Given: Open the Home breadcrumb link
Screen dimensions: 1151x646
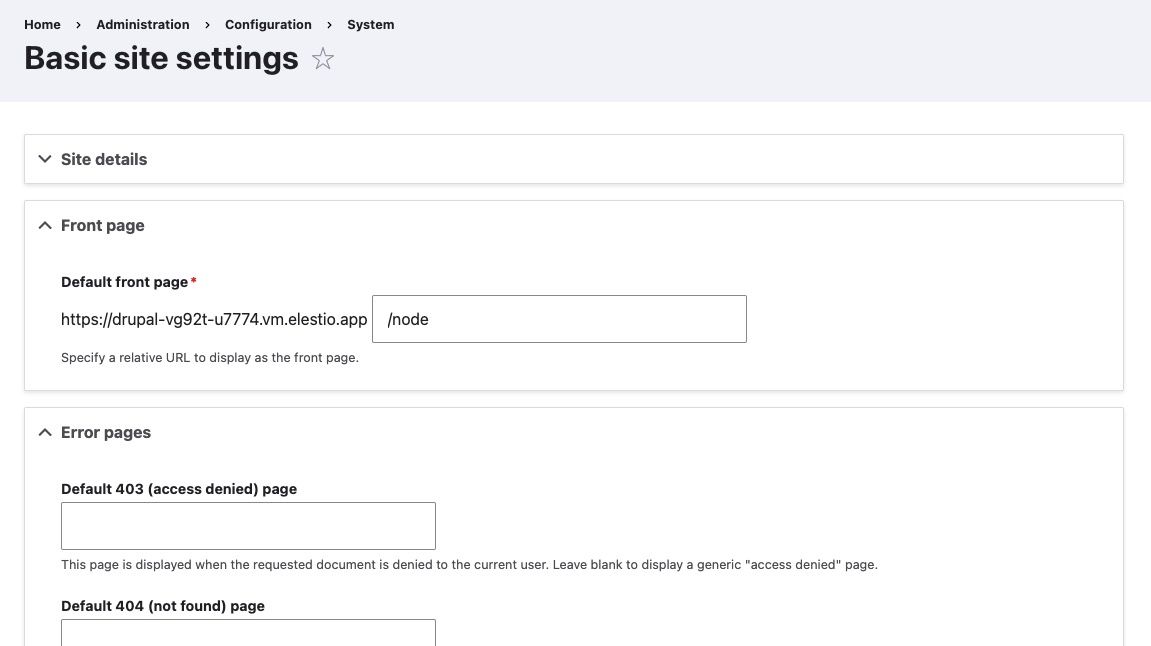Looking at the screenshot, I should 42,24.
